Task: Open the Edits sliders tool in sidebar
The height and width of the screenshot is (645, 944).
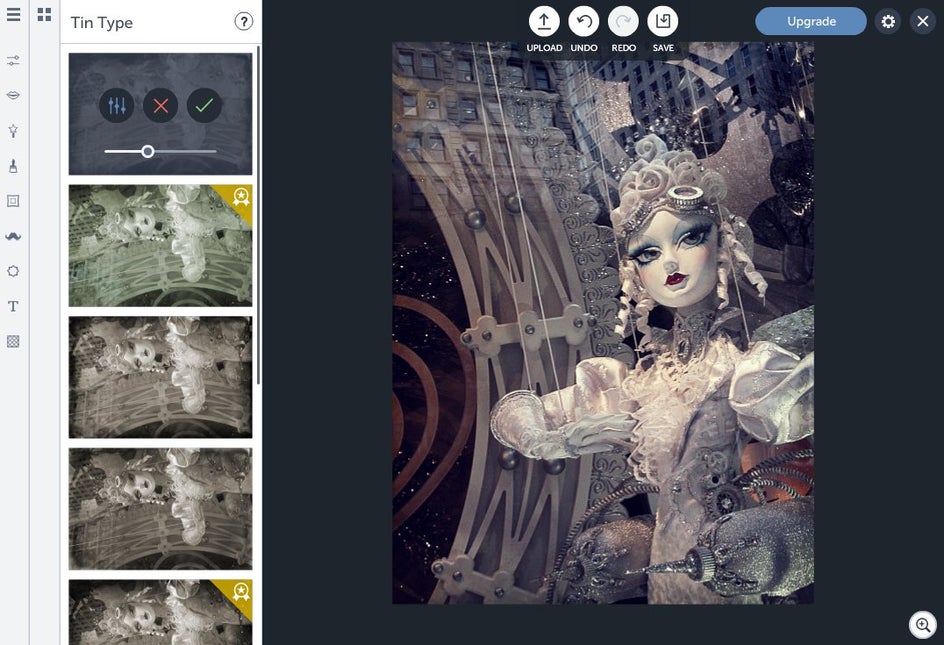Action: (13, 60)
